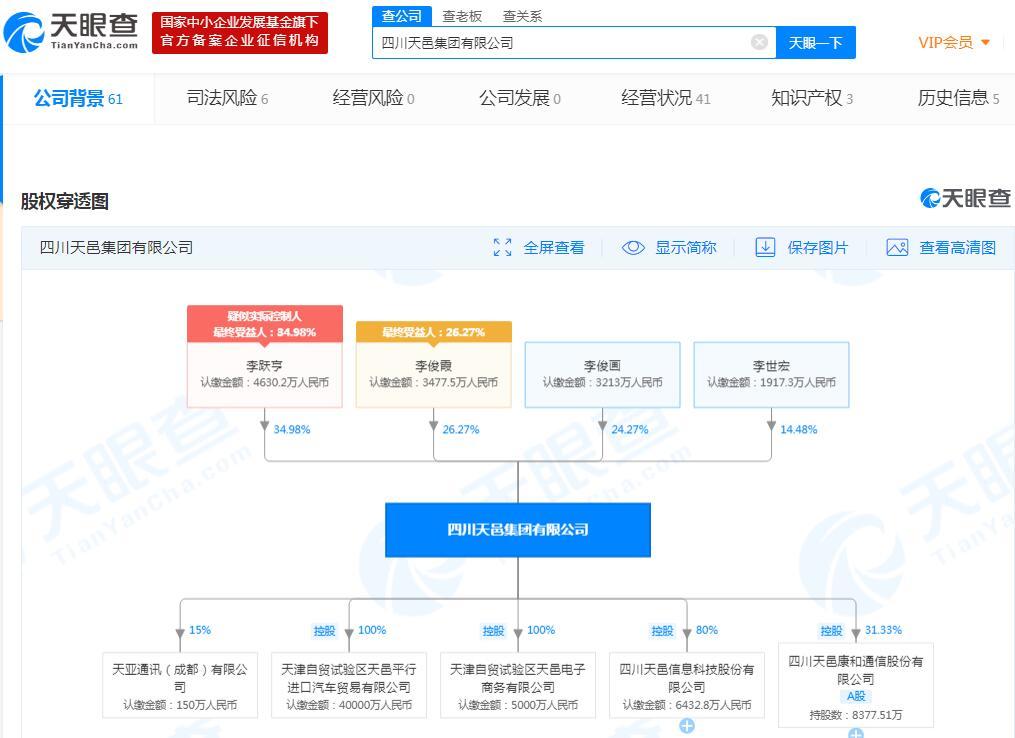The height and width of the screenshot is (738, 1015).
Task: Switch to the 查关系 search tab
Action: (x=522, y=16)
